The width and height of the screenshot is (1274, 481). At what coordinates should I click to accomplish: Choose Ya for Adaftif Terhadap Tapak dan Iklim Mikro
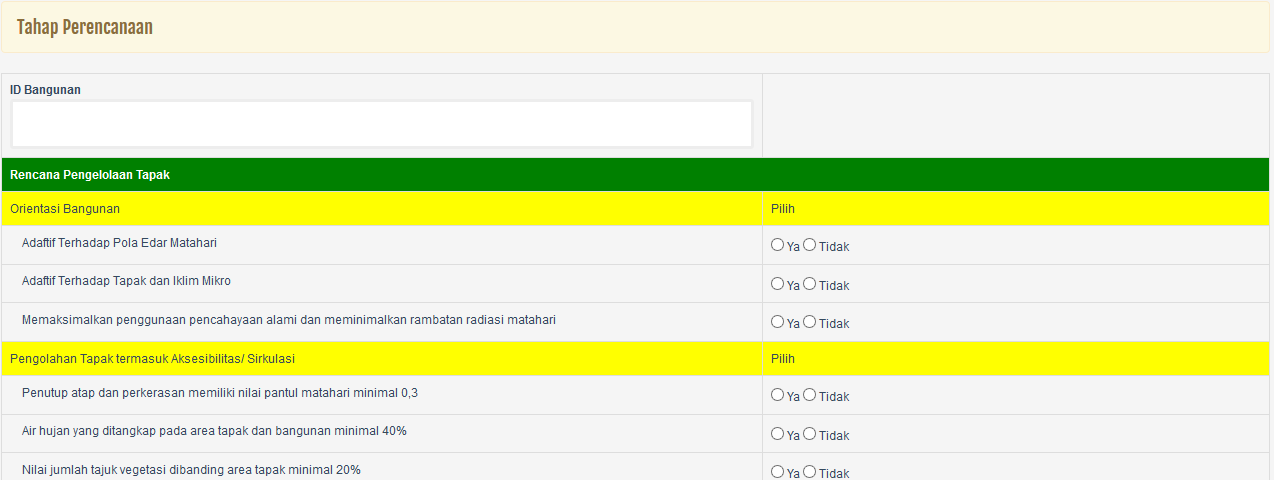click(777, 284)
